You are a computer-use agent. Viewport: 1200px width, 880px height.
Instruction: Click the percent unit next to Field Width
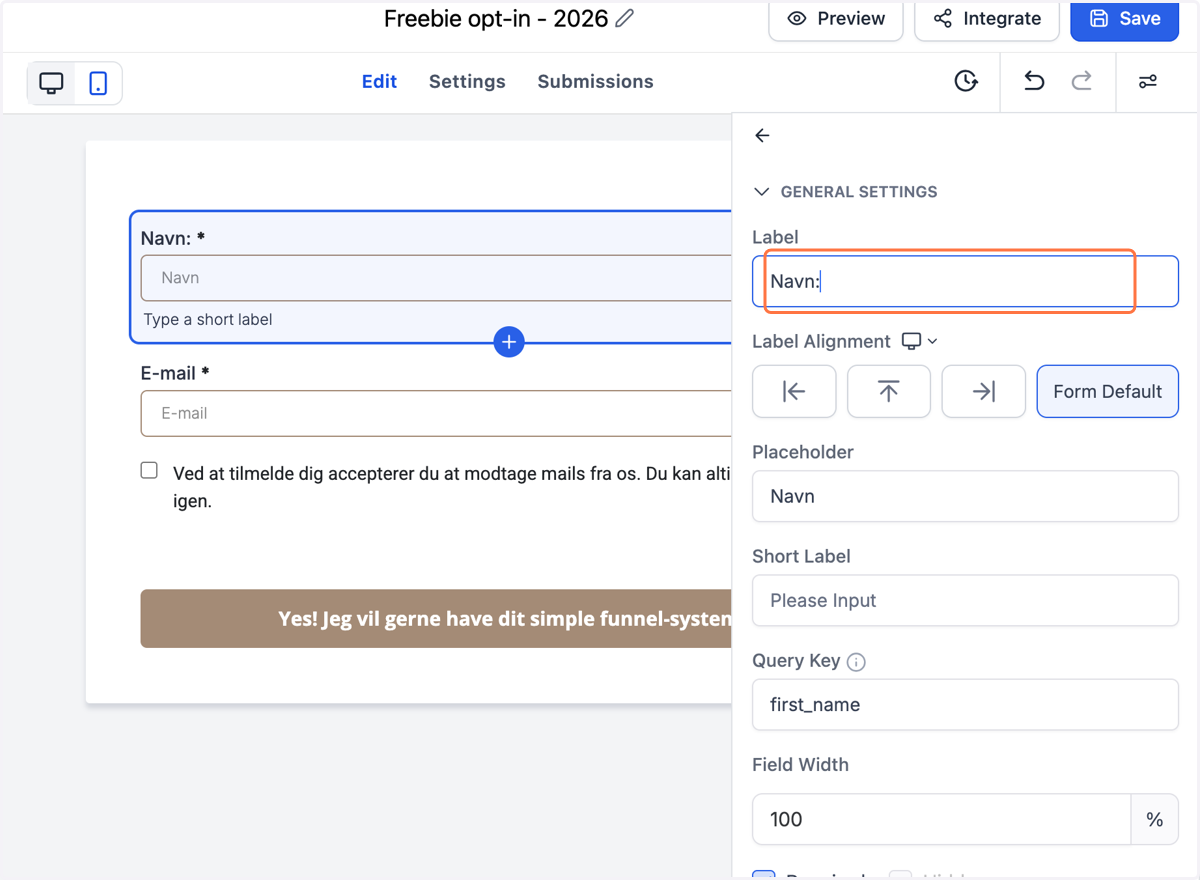[x=1155, y=819]
